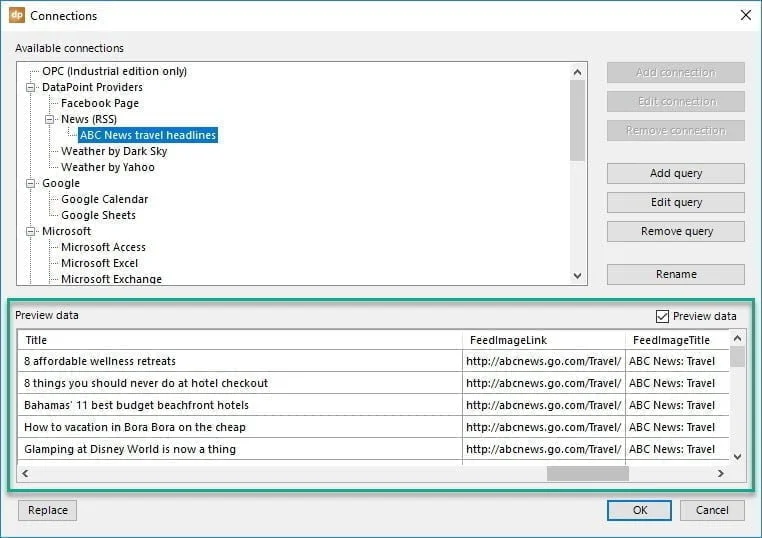Click connections tree scroll down arrow

577,276
